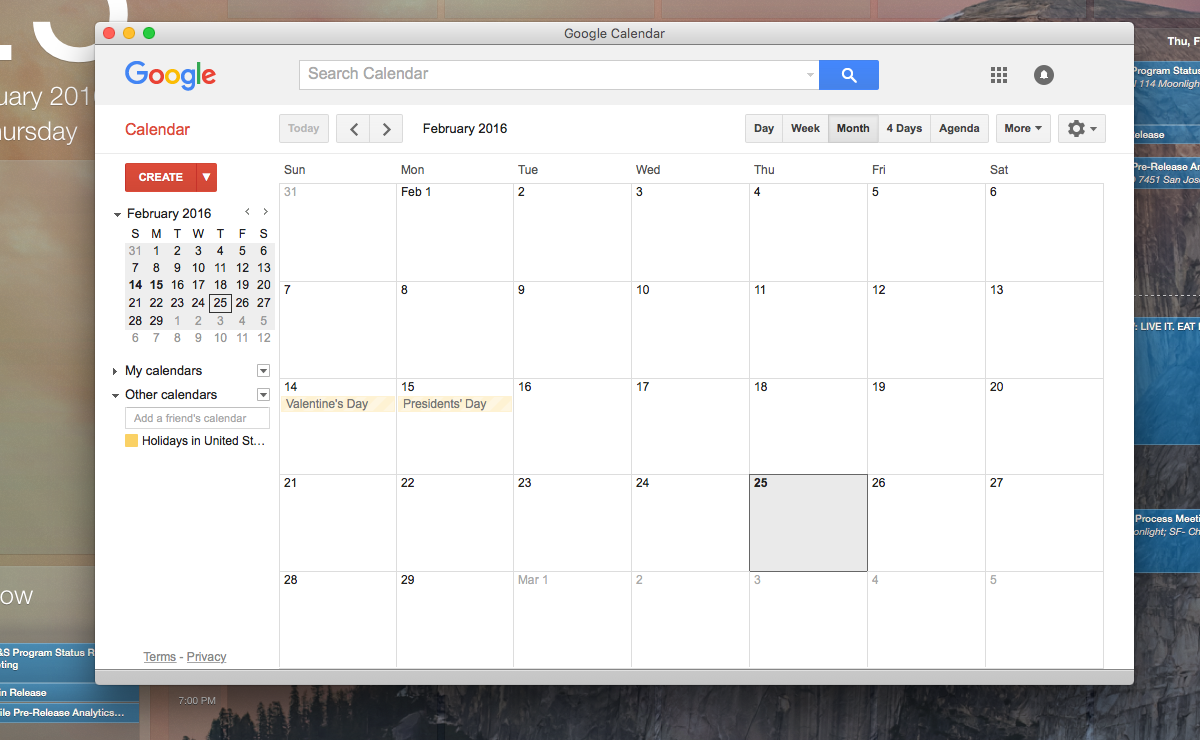The width and height of the screenshot is (1200, 740).
Task: Switch to Agenda view
Action: point(959,129)
